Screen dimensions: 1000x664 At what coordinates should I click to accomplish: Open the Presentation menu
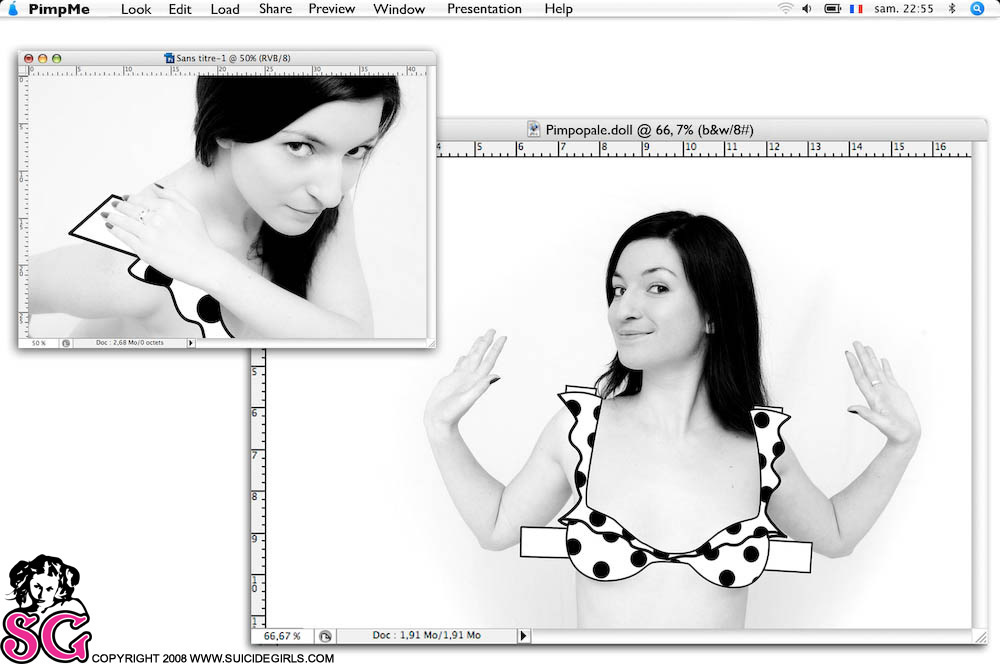click(x=484, y=9)
